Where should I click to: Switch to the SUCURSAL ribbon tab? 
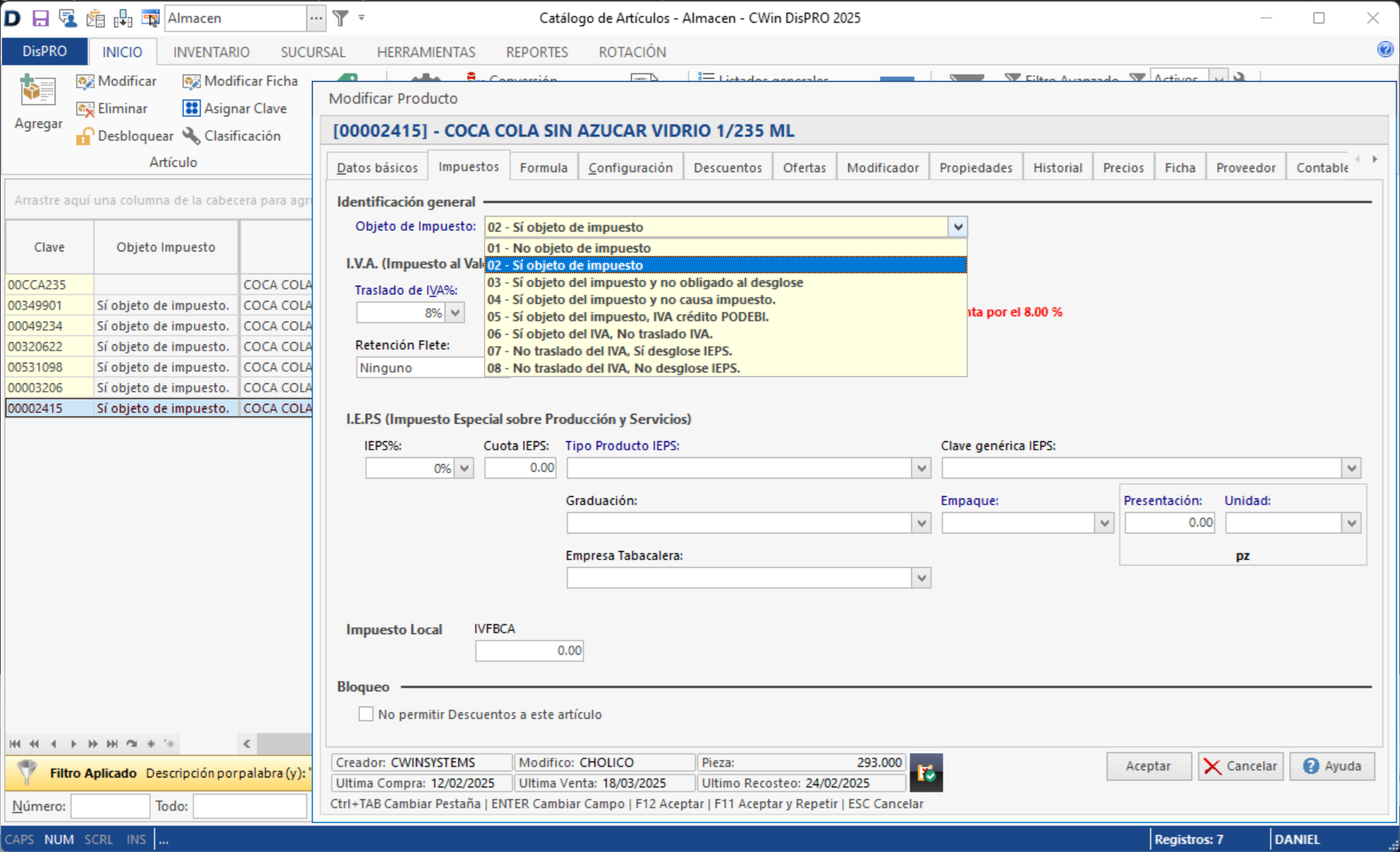pos(312,52)
